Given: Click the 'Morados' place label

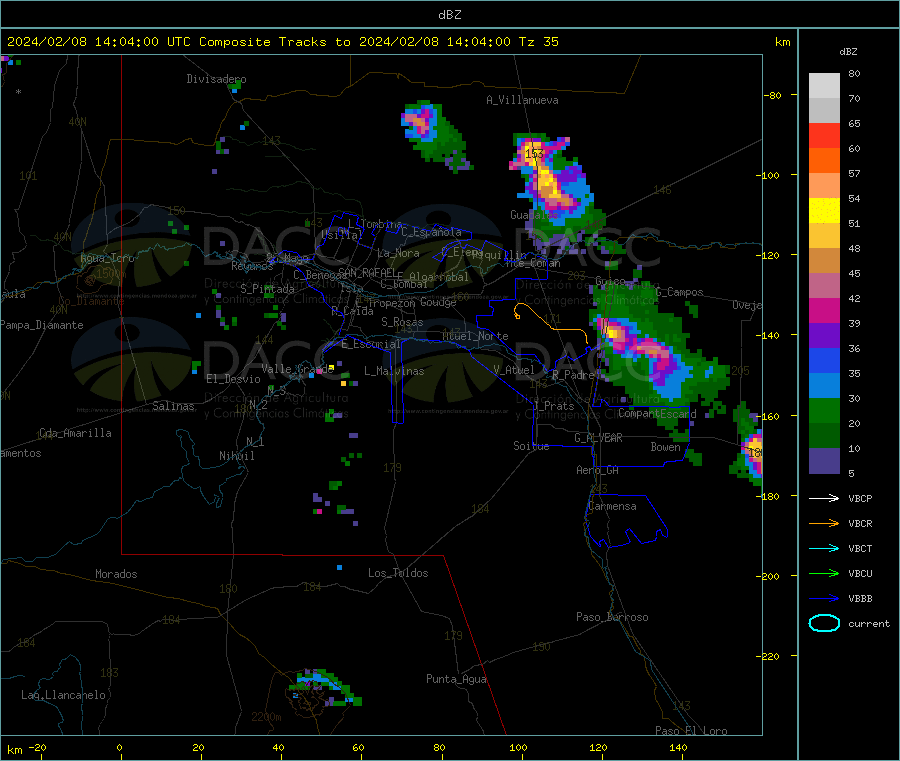Looking at the screenshot, I should pyautogui.click(x=116, y=574).
